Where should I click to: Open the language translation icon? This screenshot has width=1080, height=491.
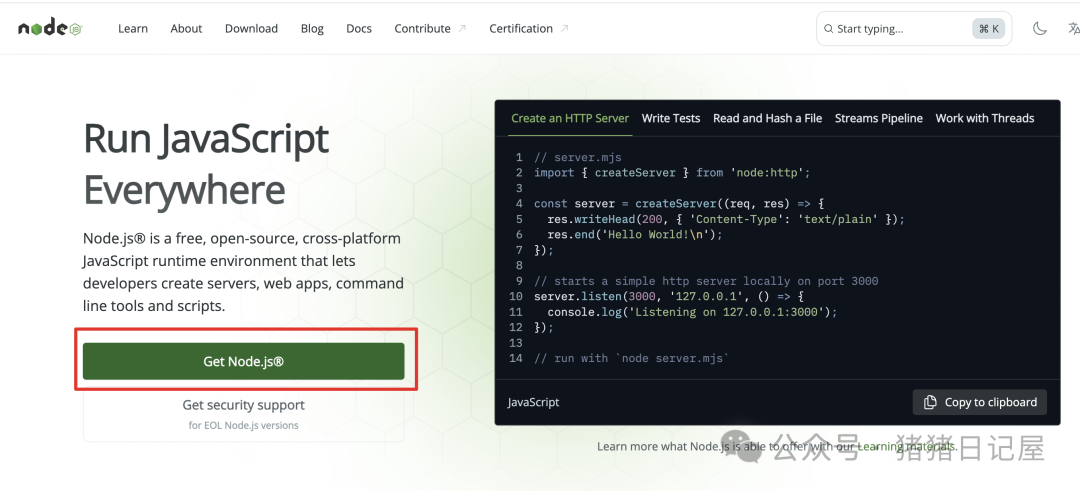click(1073, 28)
